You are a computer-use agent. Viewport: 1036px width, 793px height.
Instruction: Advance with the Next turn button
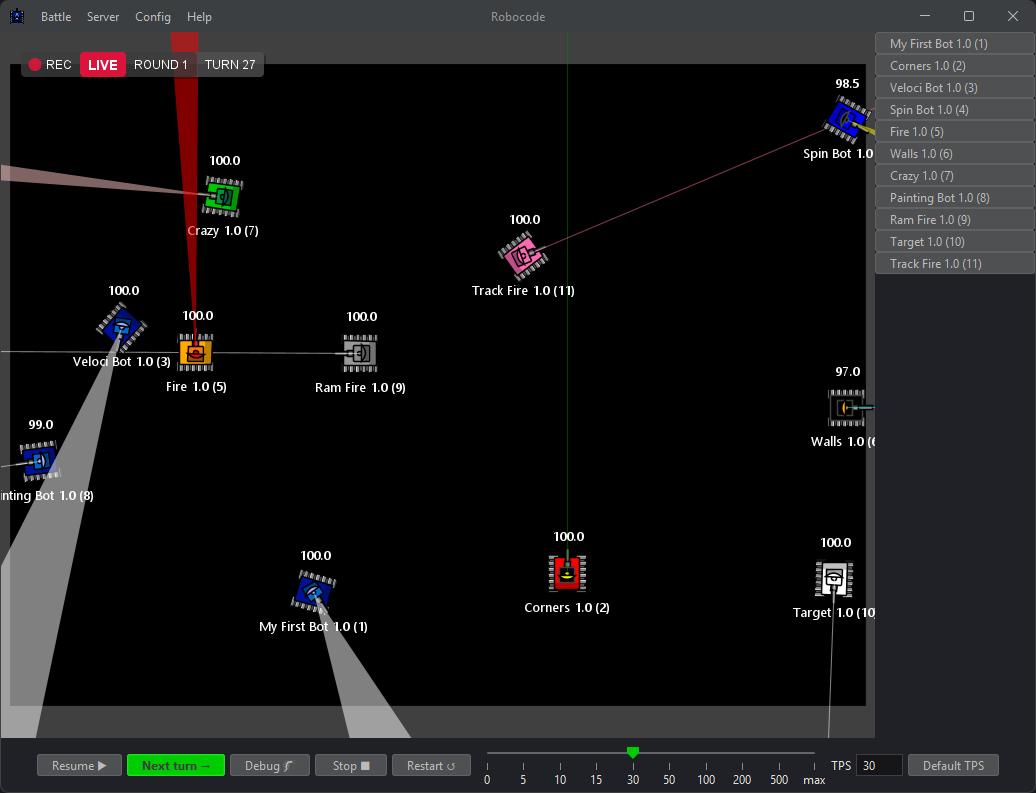[176, 765]
